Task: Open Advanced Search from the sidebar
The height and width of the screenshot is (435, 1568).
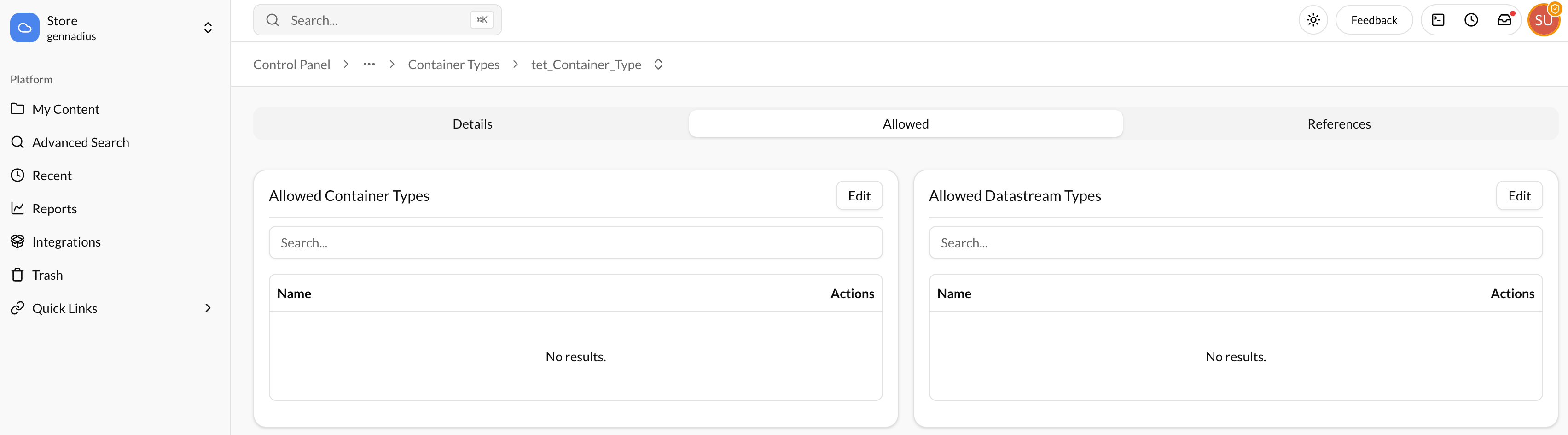Action: pyautogui.click(x=81, y=142)
